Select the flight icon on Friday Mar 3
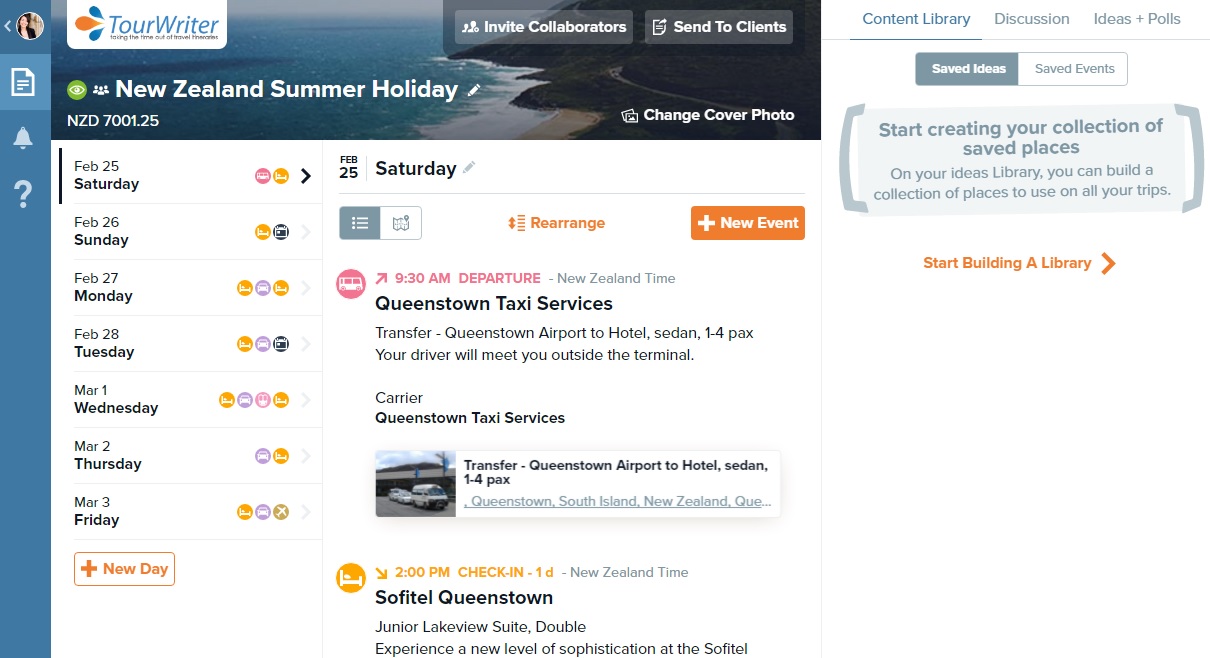The width and height of the screenshot is (1210, 658). pos(280,511)
